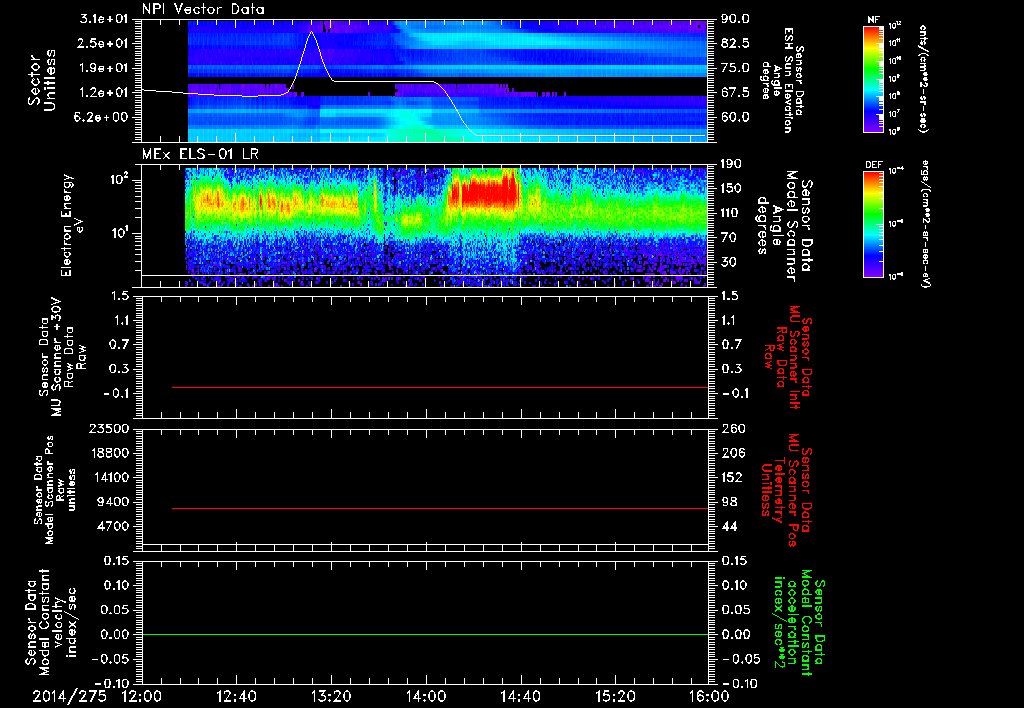Click the 82.5 sun elevation tick

click(x=735, y=43)
